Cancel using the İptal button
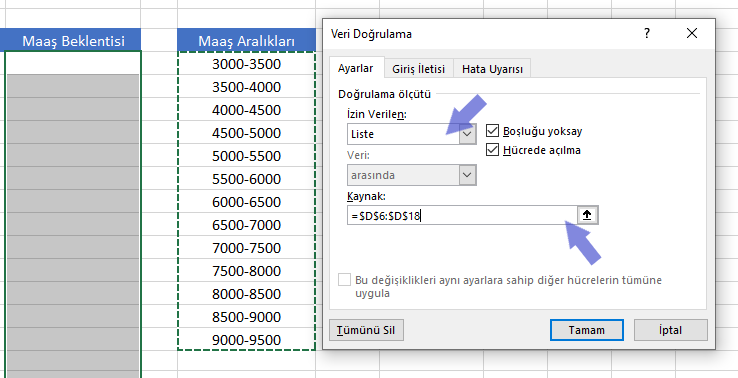 (671, 330)
